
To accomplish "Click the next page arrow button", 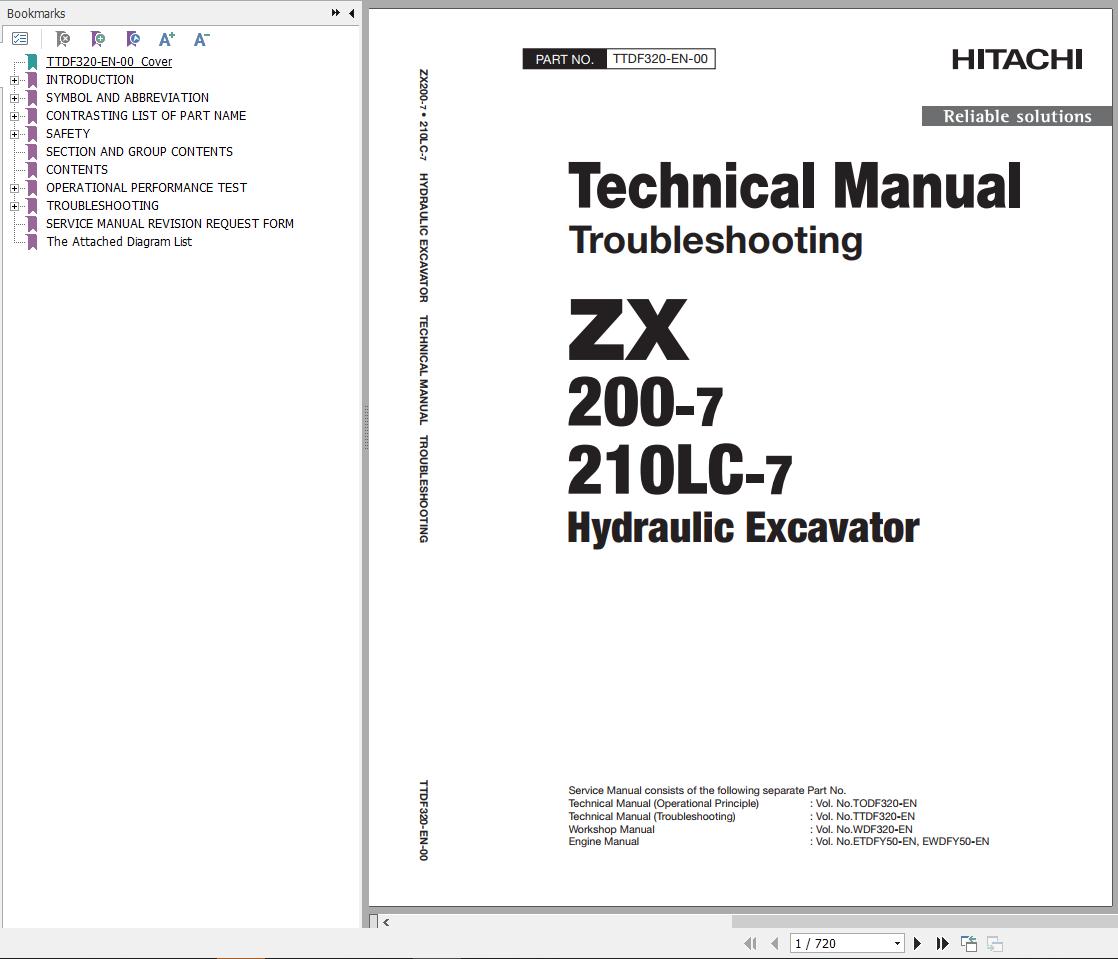I will pyautogui.click(x=917, y=943).
